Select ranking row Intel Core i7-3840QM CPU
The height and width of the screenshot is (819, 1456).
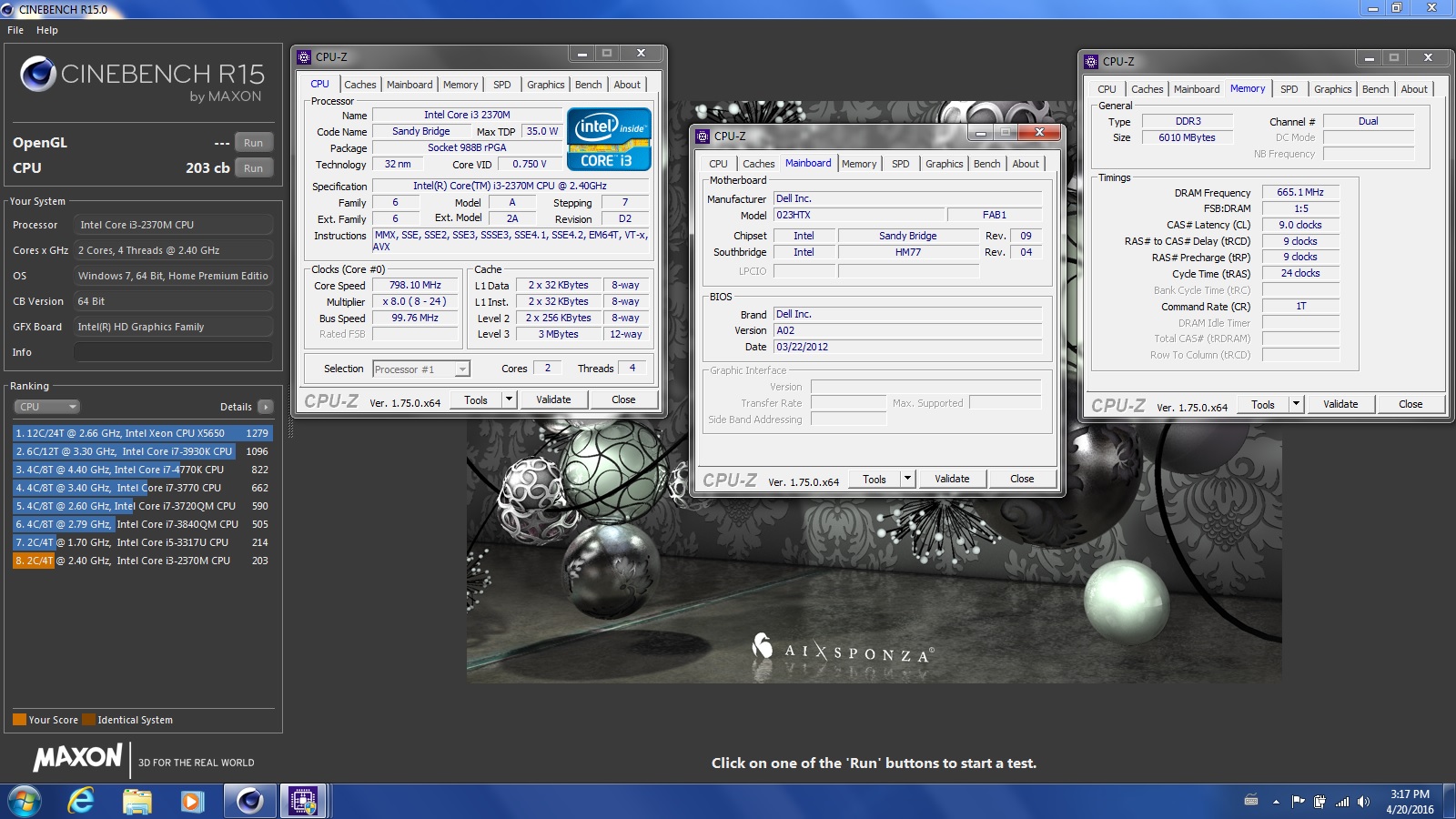(x=143, y=524)
